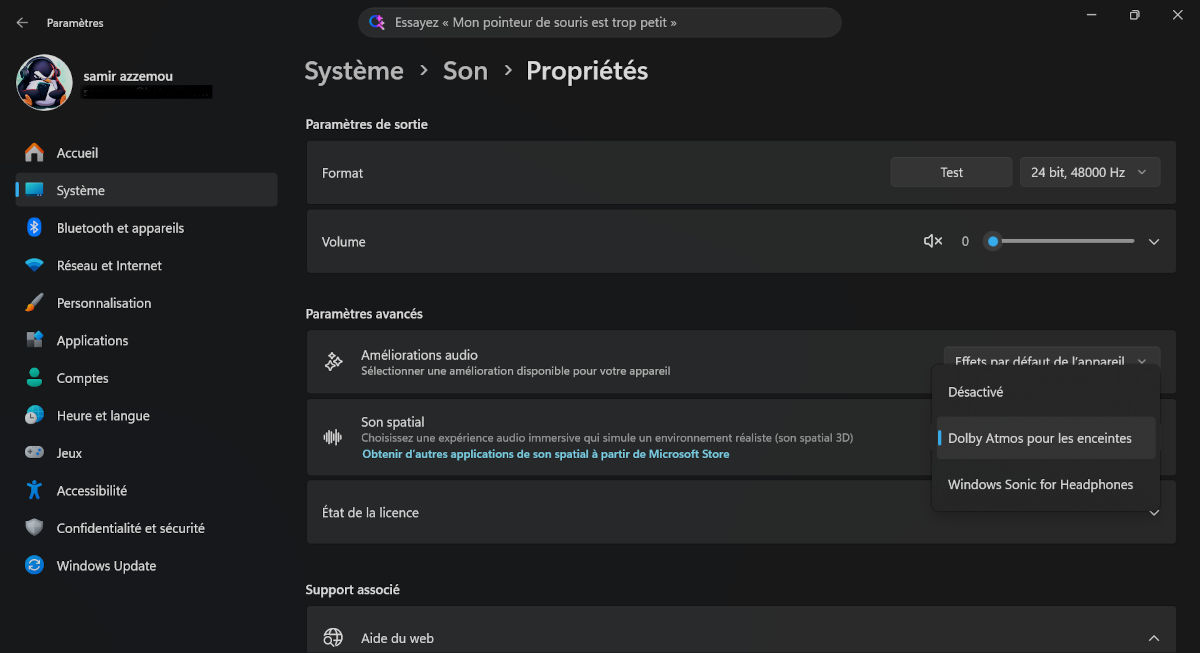1200x653 pixels.
Task: Click the Son spatial waveform icon
Action: click(333, 437)
